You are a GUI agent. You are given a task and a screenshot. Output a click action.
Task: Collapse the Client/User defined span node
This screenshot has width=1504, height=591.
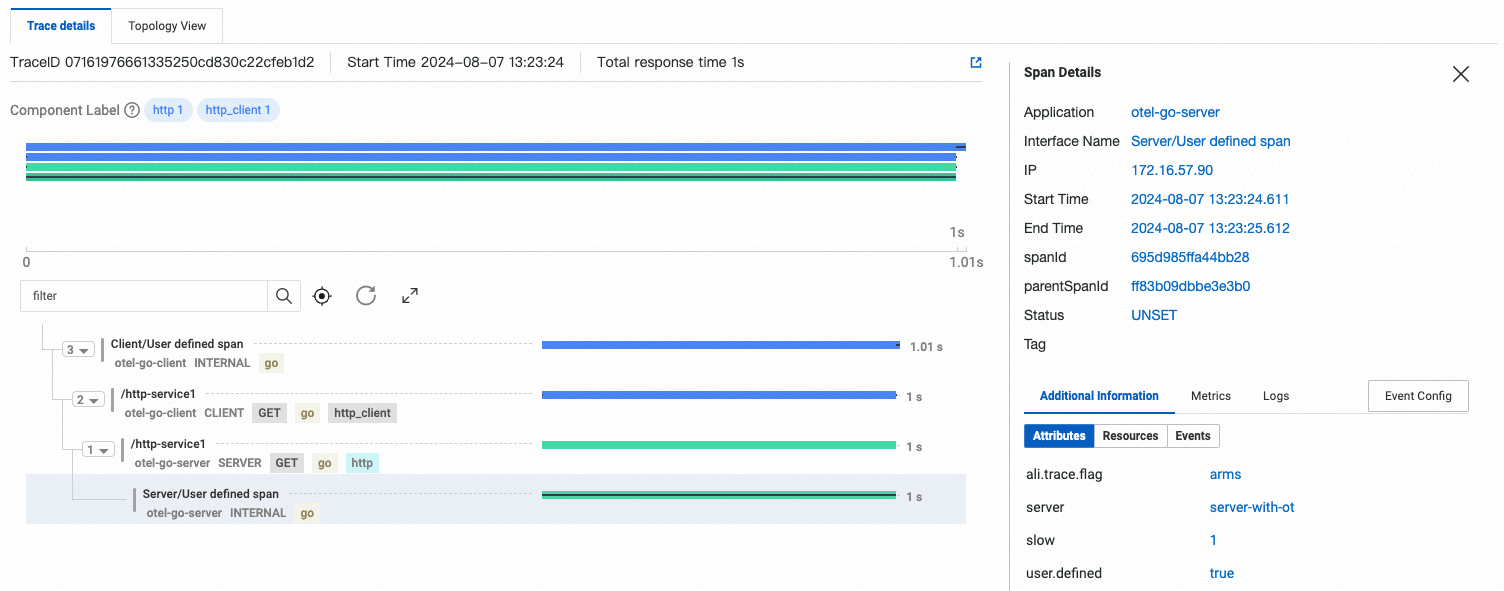[x=78, y=350]
